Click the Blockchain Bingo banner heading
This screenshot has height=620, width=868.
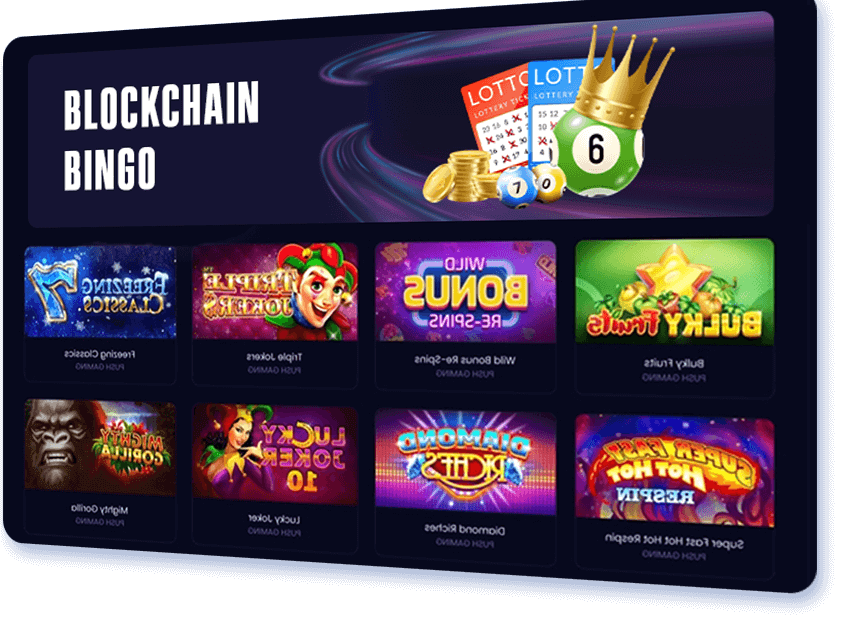click(x=161, y=136)
